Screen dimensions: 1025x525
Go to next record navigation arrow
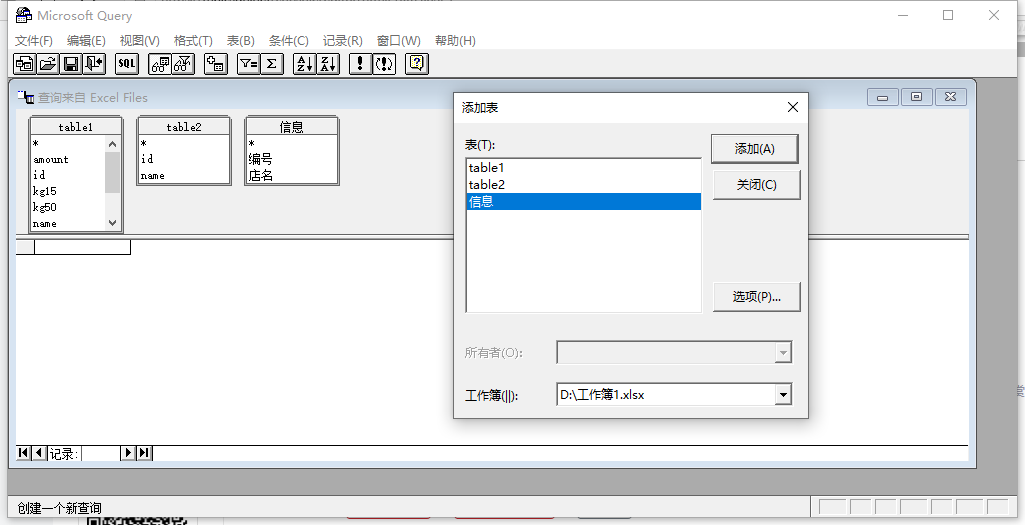[x=128, y=452]
